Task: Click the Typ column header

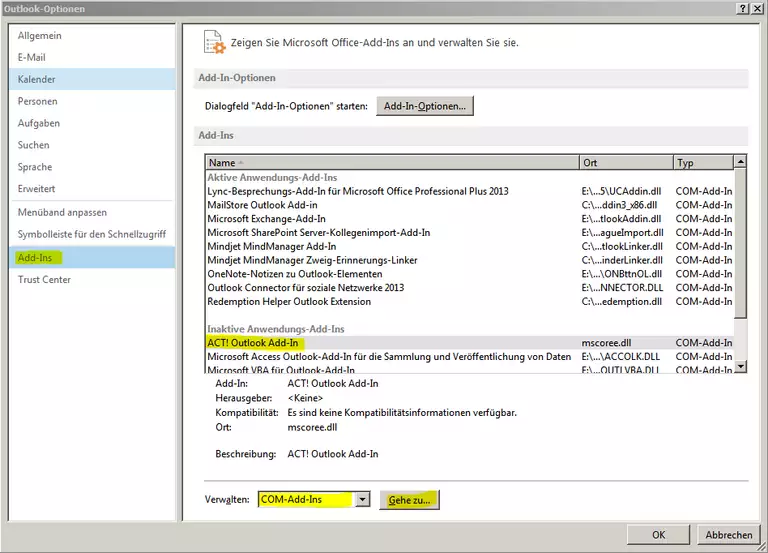Action: coord(701,162)
